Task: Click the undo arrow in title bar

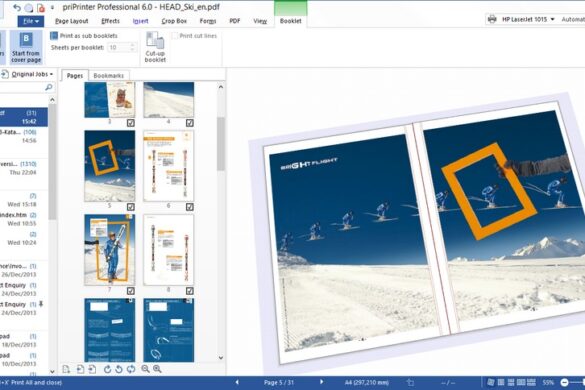Action: pyautogui.click(x=17, y=7)
